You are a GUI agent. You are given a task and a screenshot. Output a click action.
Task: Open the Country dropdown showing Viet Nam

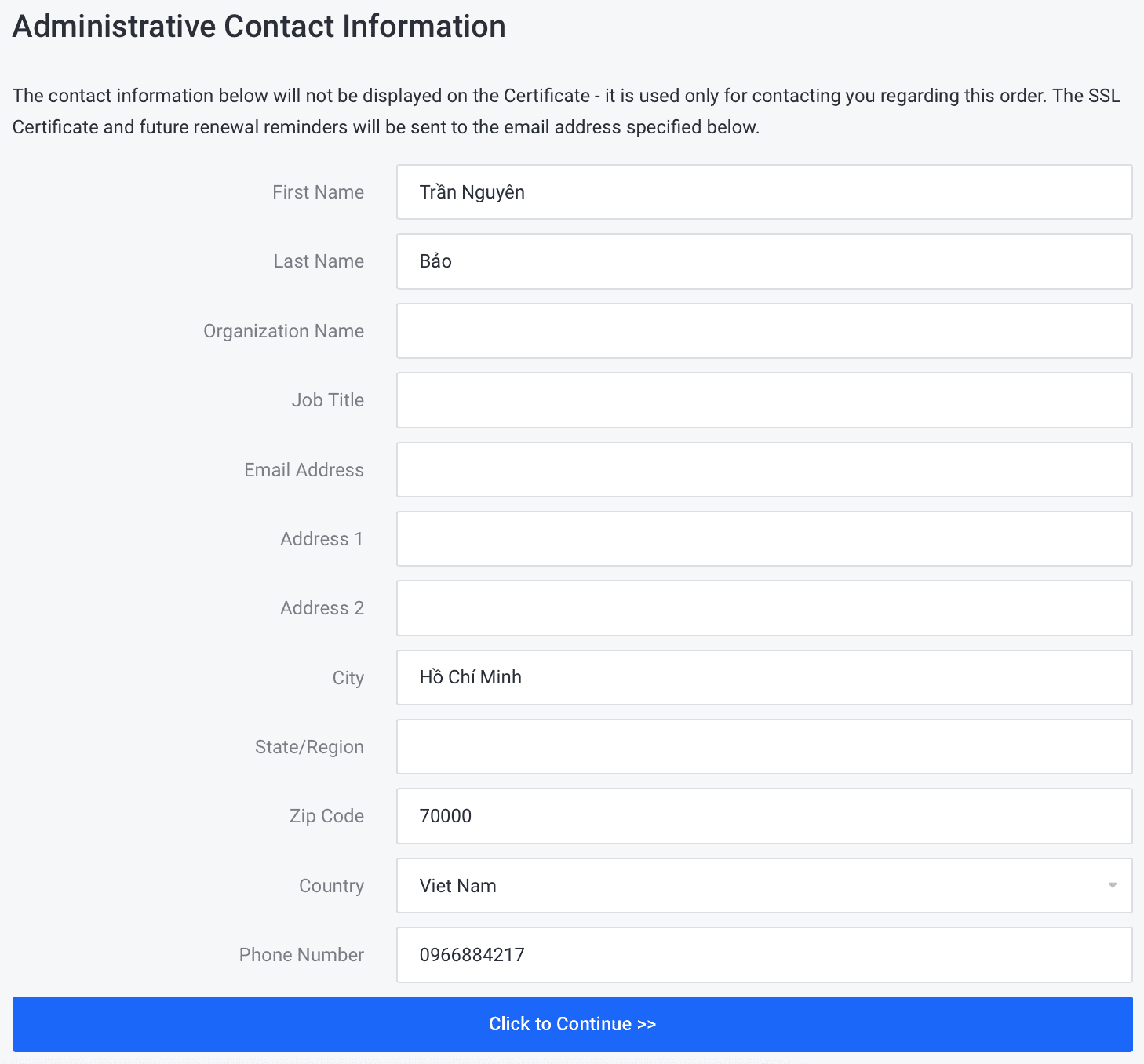753,886
